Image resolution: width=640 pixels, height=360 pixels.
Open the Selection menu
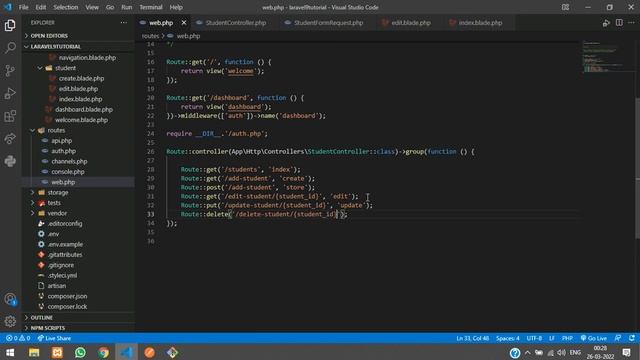tap(66, 7)
